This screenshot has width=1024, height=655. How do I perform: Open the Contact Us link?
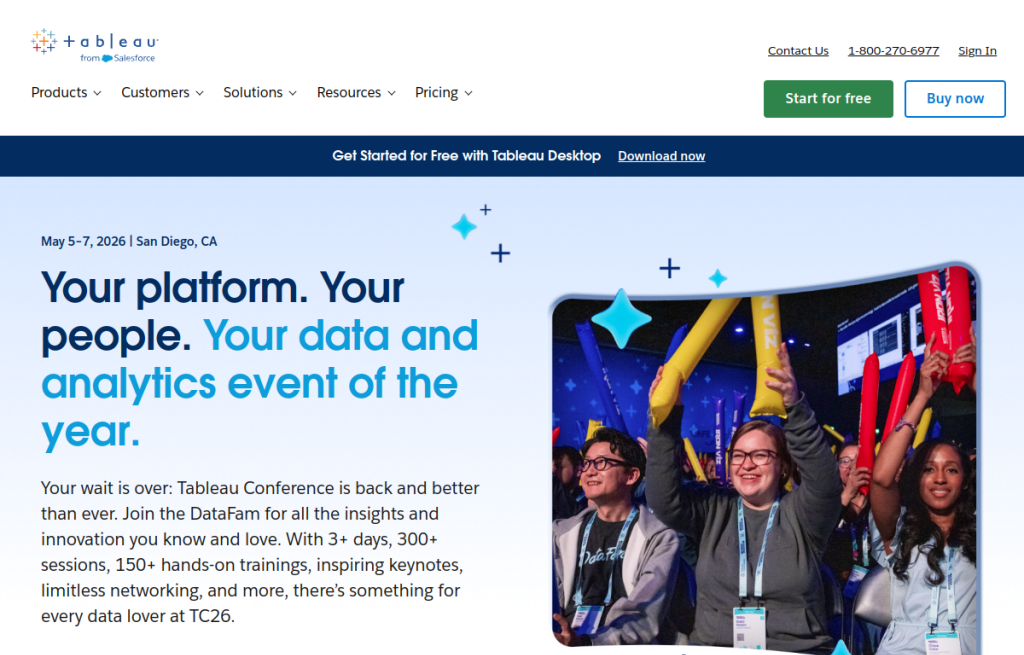[798, 51]
